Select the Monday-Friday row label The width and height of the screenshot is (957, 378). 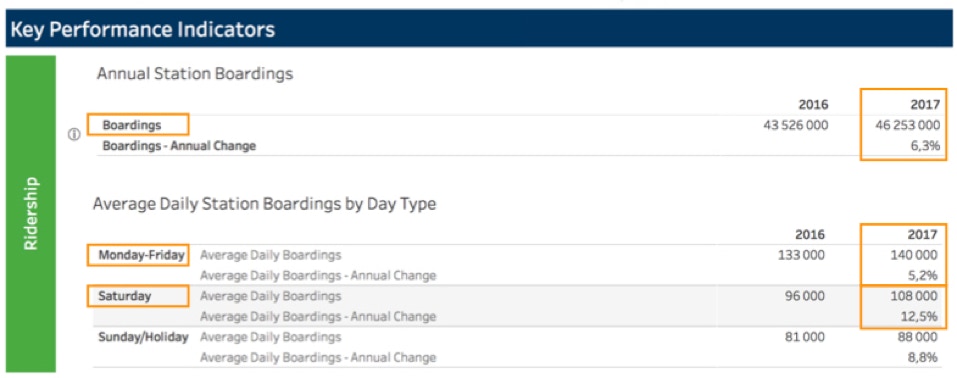tap(141, 255)
